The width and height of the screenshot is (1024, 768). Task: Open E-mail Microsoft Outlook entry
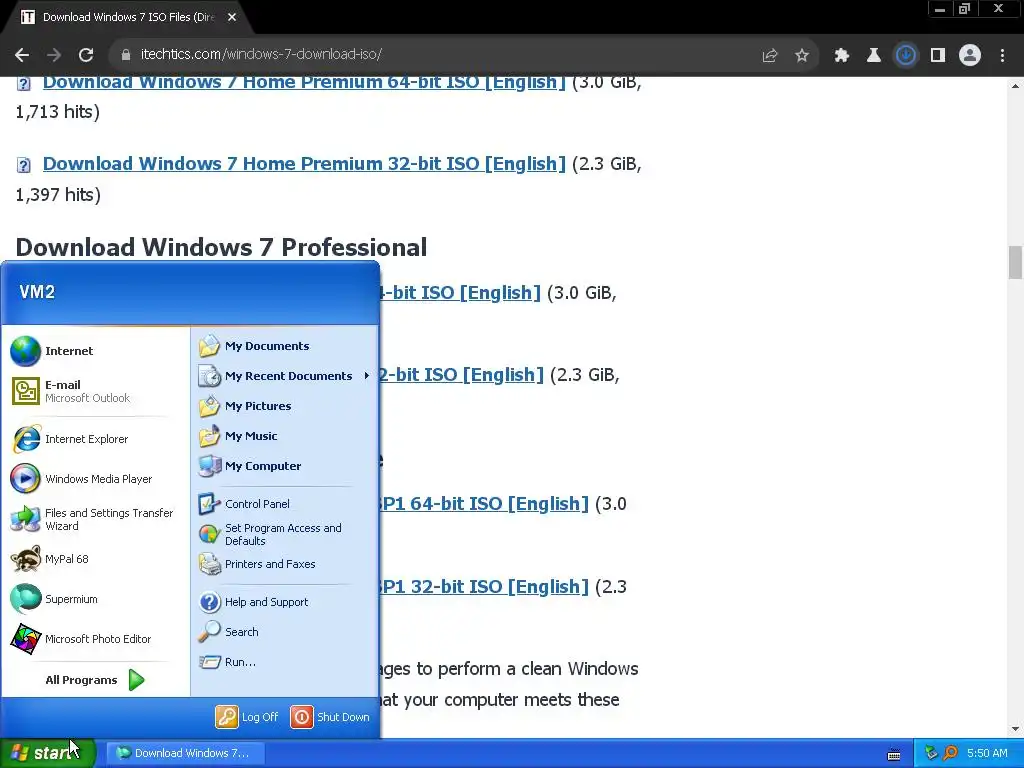pyautogui.click(x=96, y=391)
